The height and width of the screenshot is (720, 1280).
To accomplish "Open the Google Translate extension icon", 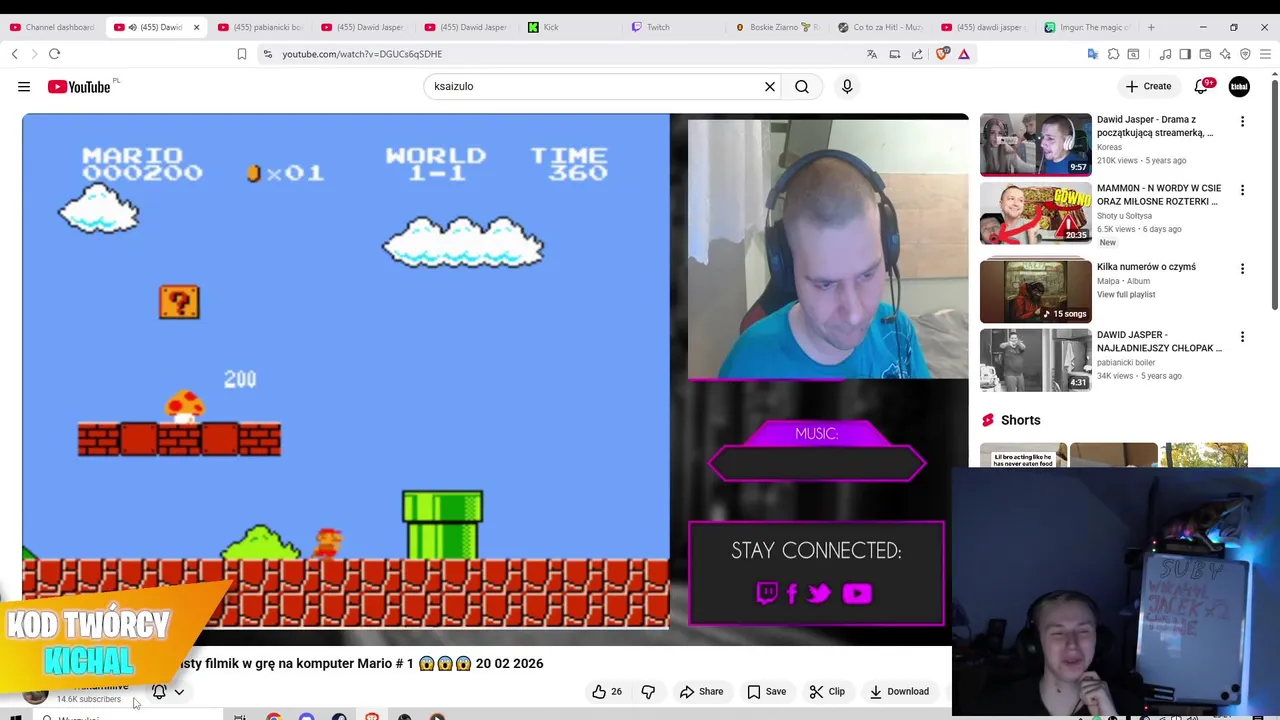I will click(x=1093, y=54).
